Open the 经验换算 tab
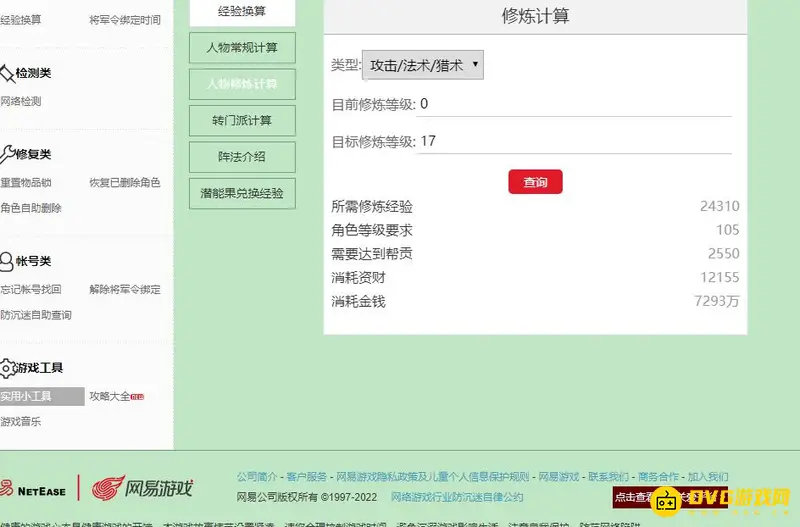Screen dimensions: 800x527 point(242,12)
